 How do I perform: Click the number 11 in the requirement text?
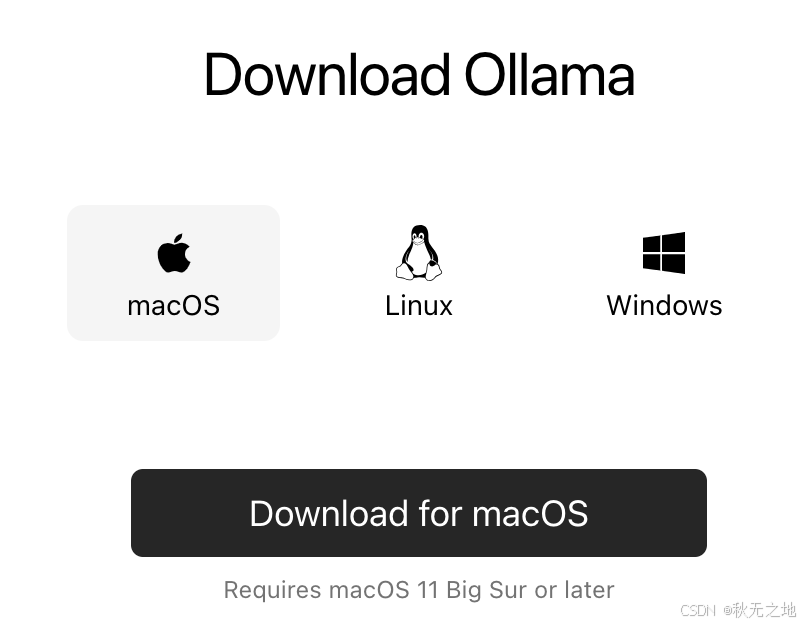point(427,590)
